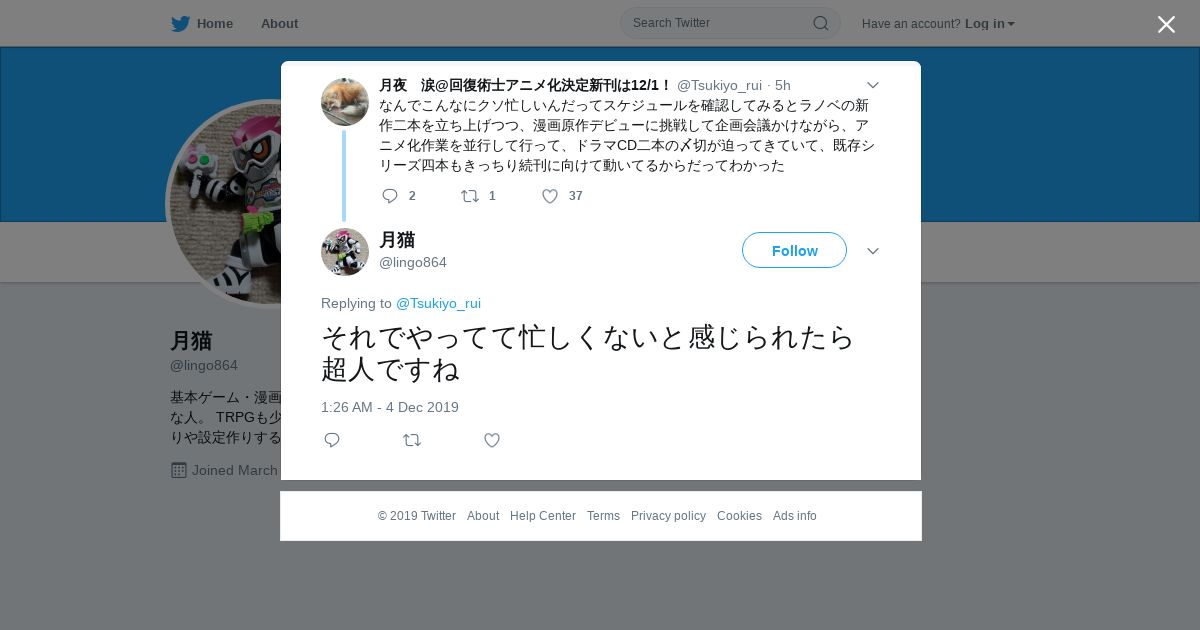Open the About tab in top bar
Viewport: 1200px width, 630px height.
[x=279, y=23]
